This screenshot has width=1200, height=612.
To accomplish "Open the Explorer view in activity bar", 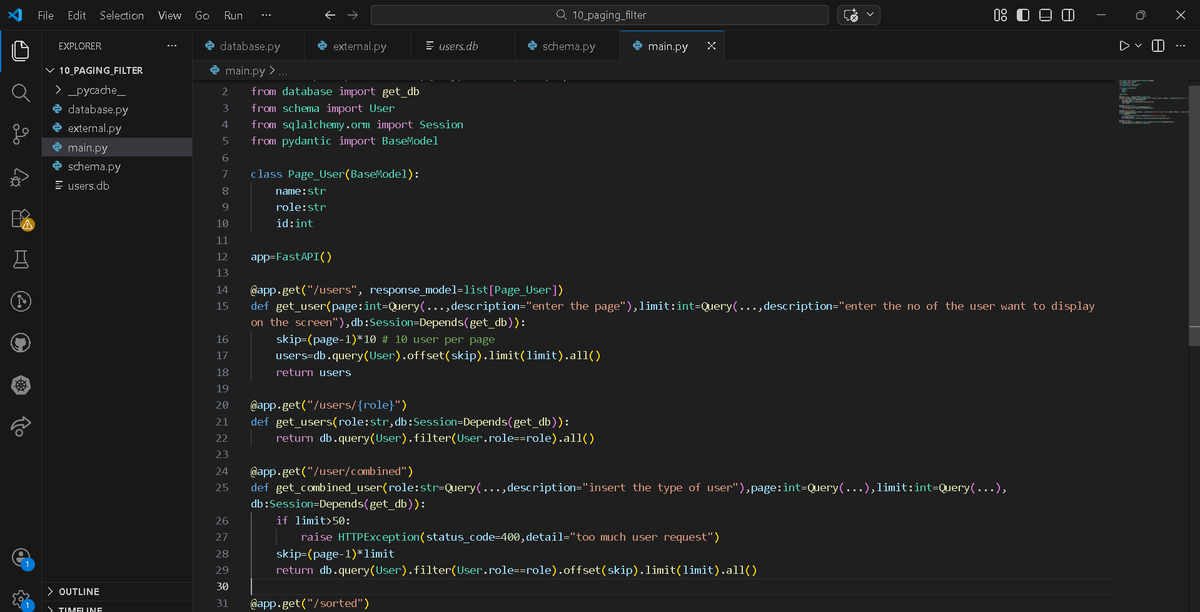I will pos(22,49).
